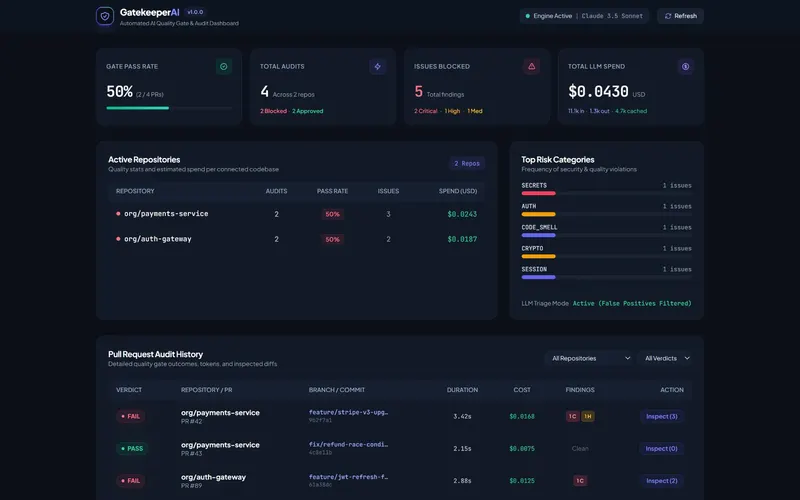This screenshot has width=800, height=500.
Task: Click the $0.0430 total spend value
Action: pyautogui.click(x=598, y=92)
